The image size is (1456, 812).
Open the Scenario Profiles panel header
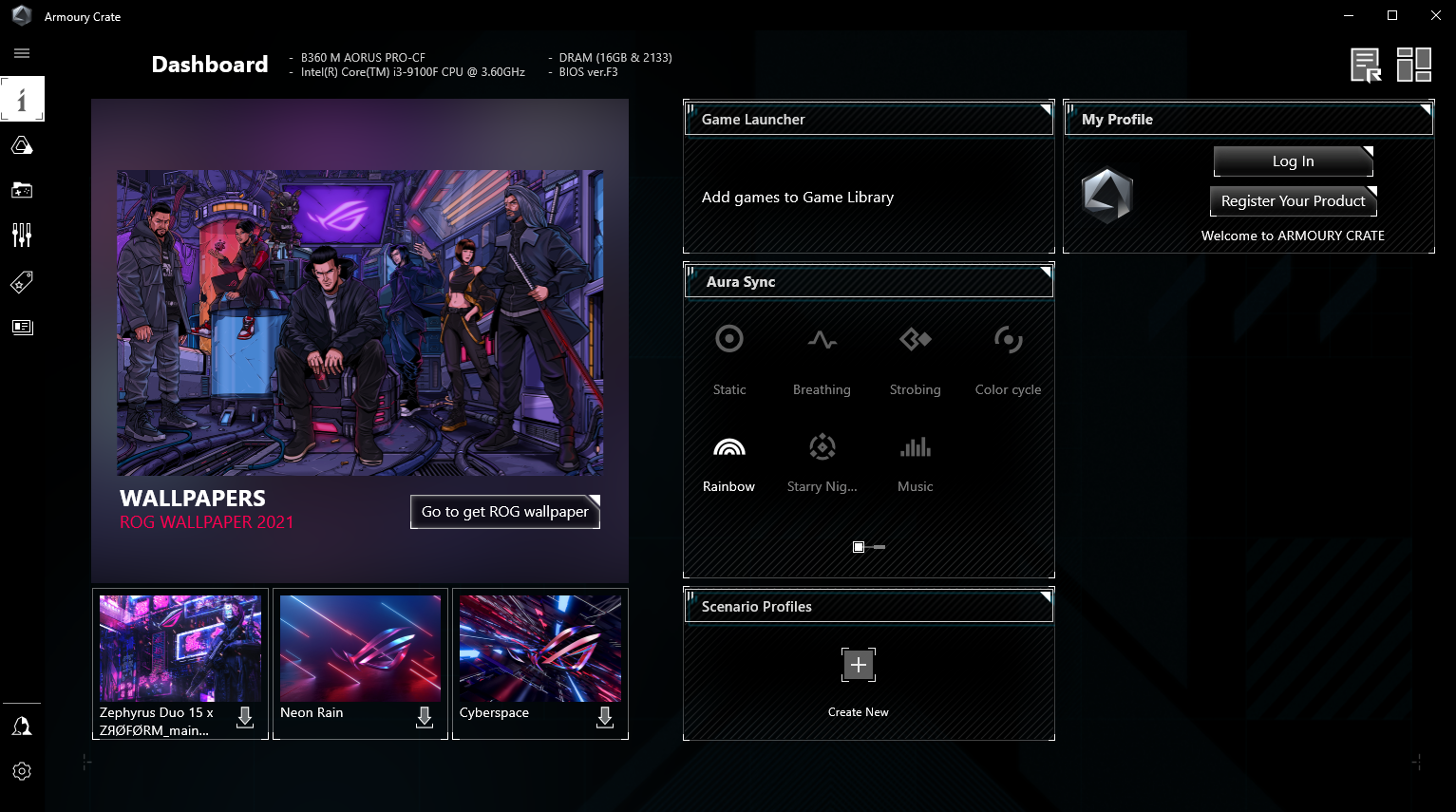click(869, 606)
